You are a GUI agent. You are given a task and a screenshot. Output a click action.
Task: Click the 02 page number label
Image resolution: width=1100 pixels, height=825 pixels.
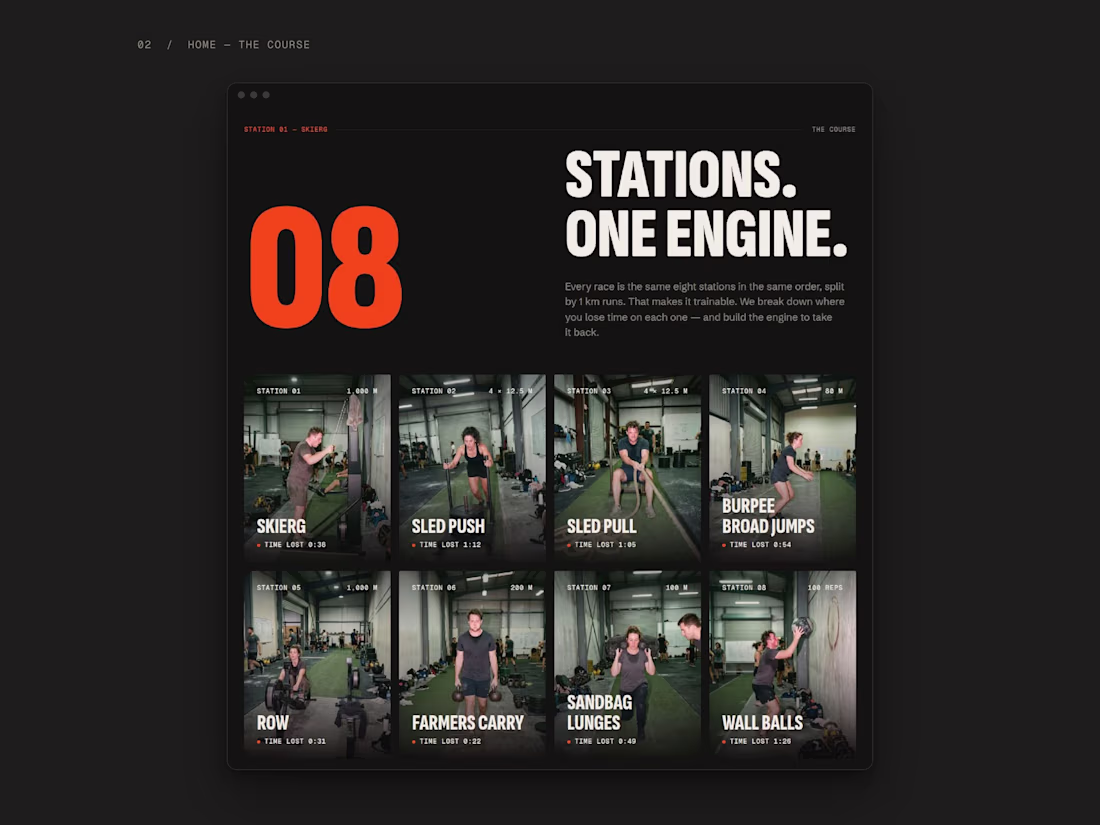pos(144,45)
